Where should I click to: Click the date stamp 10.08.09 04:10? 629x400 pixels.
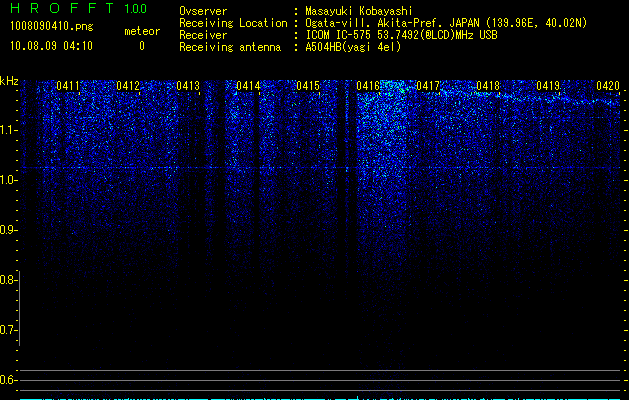(x=51, y=46)
